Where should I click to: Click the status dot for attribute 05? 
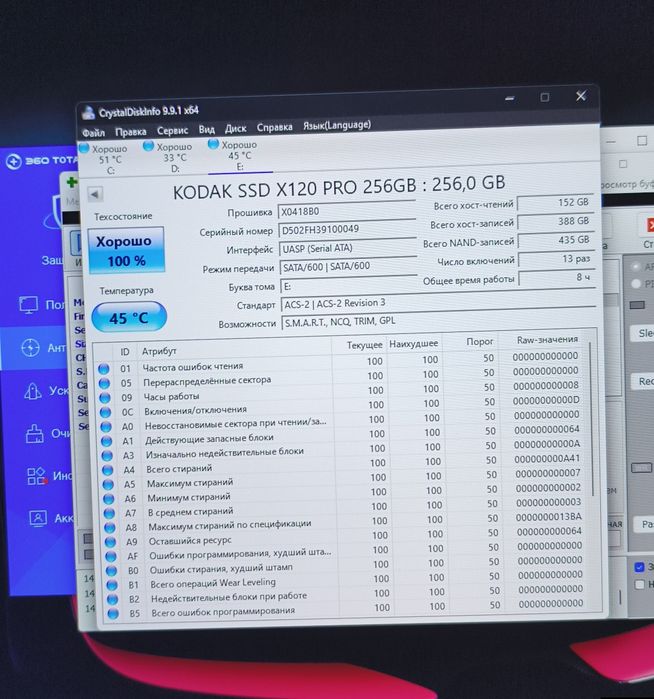(x=104, y=383)
